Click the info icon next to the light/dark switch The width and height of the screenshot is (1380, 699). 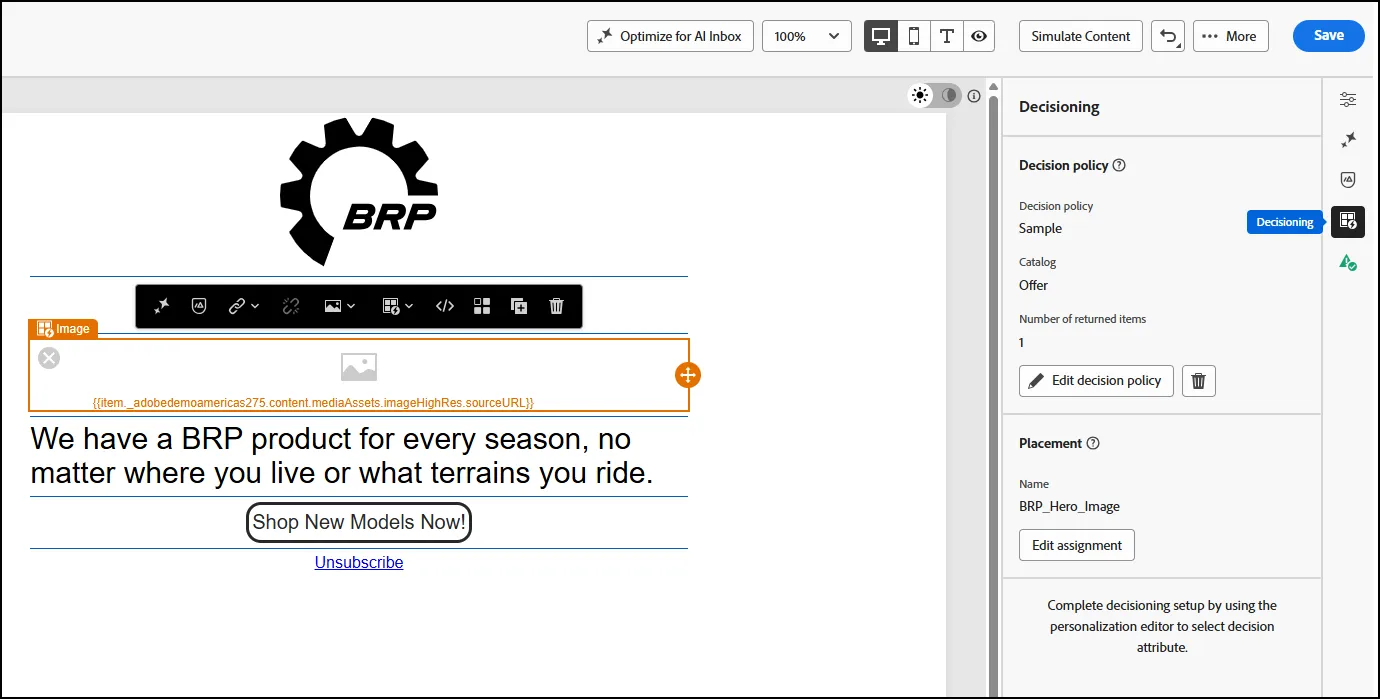974,96
